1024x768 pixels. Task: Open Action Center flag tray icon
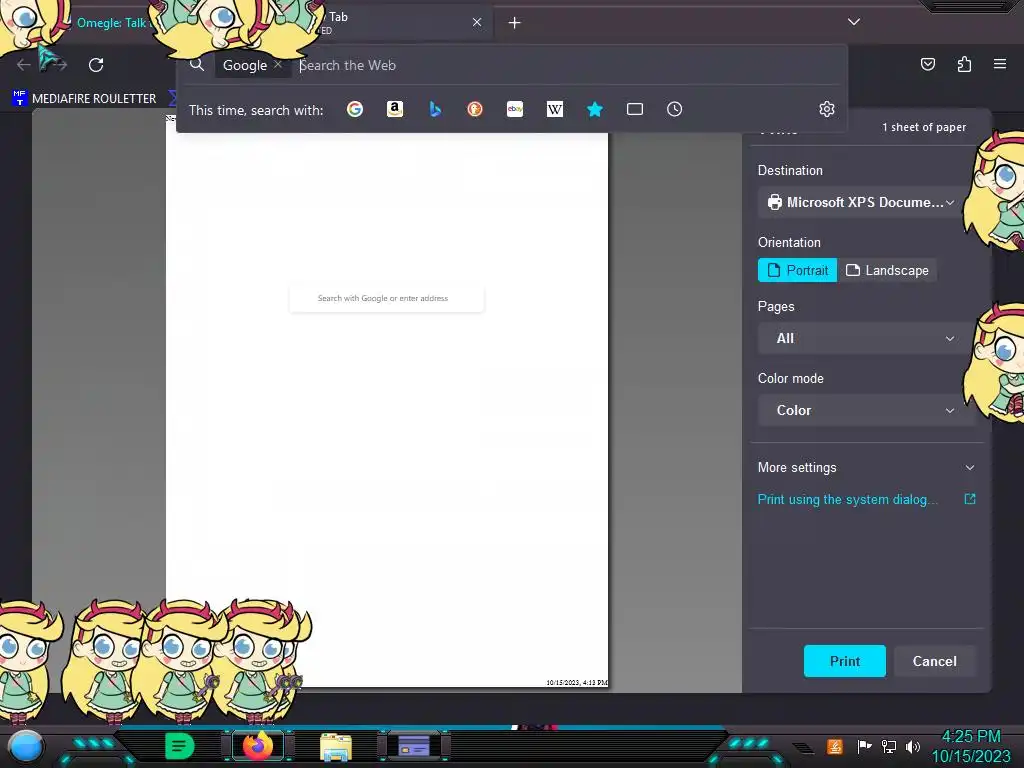864,746
